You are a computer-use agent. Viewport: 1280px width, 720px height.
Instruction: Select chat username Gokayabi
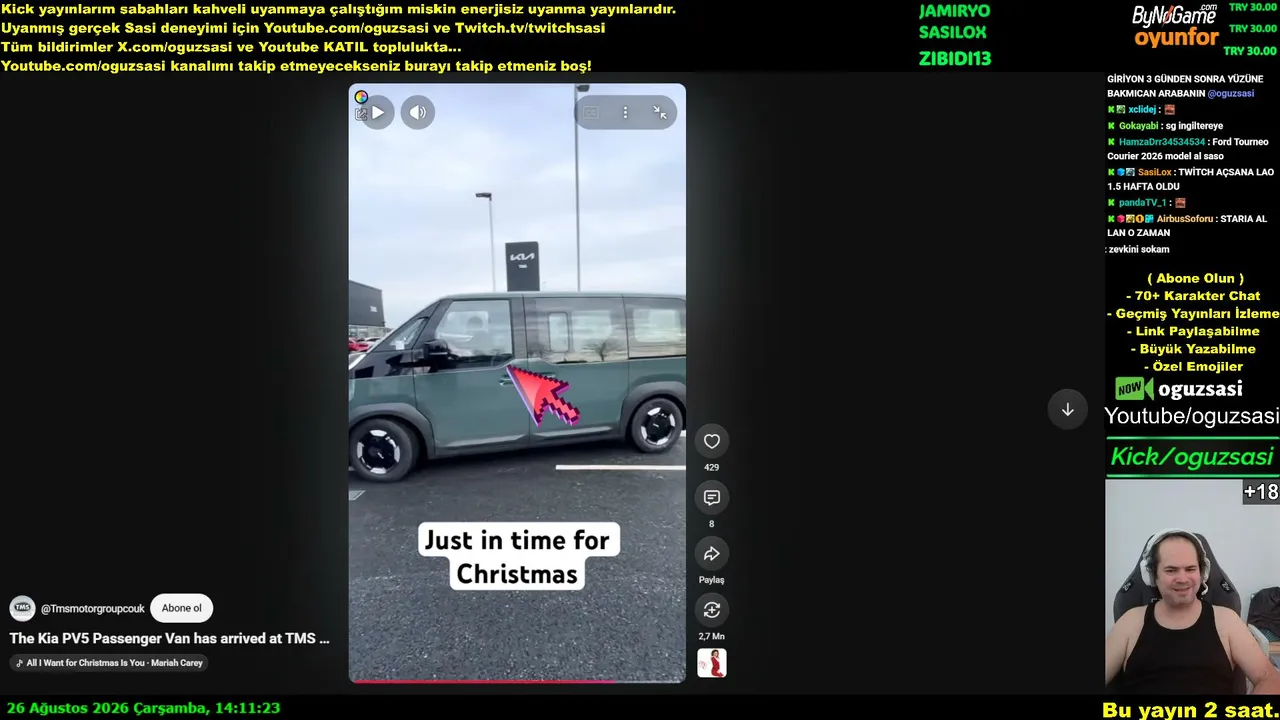click(x=1139, y=126)
